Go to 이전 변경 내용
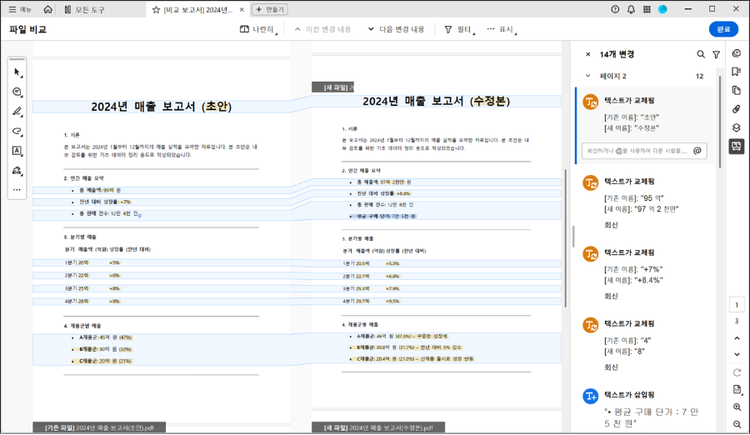The width and height of the screenshot is (750, 435). [x=323, y=30]
